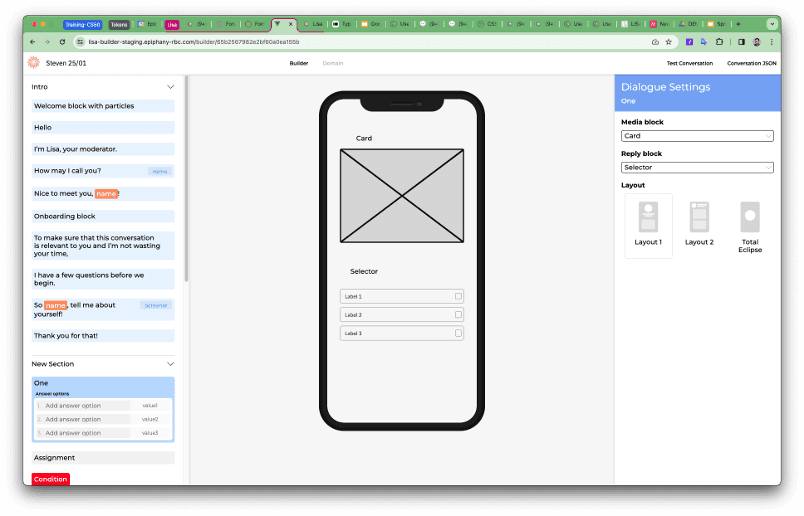Click the browser address bar URL

click(194, 42)
